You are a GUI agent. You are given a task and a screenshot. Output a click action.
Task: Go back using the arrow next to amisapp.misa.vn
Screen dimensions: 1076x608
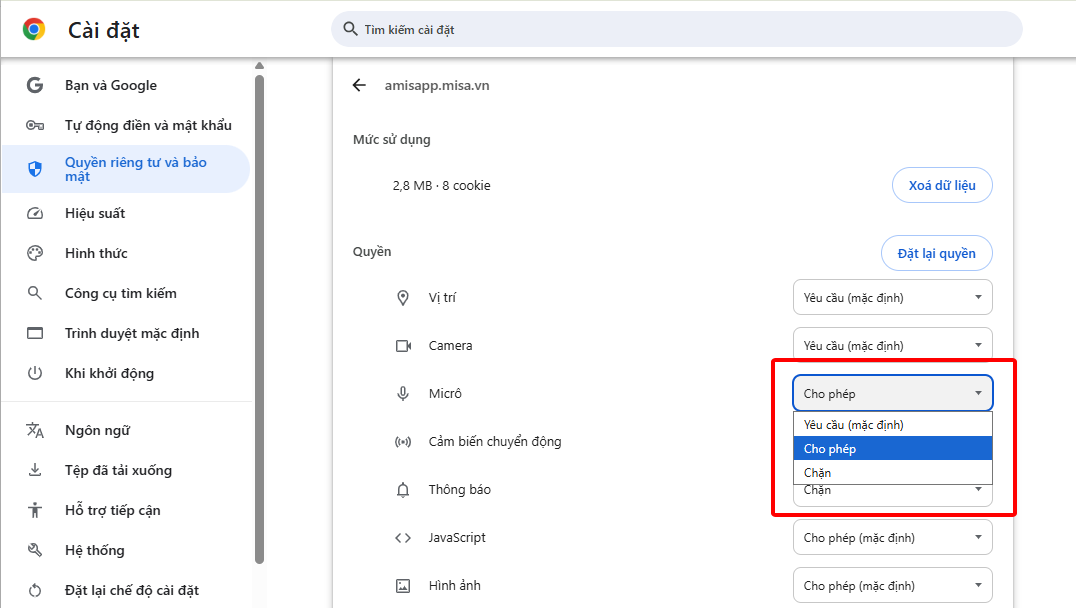pyautogui.click(x=360, y=85)
